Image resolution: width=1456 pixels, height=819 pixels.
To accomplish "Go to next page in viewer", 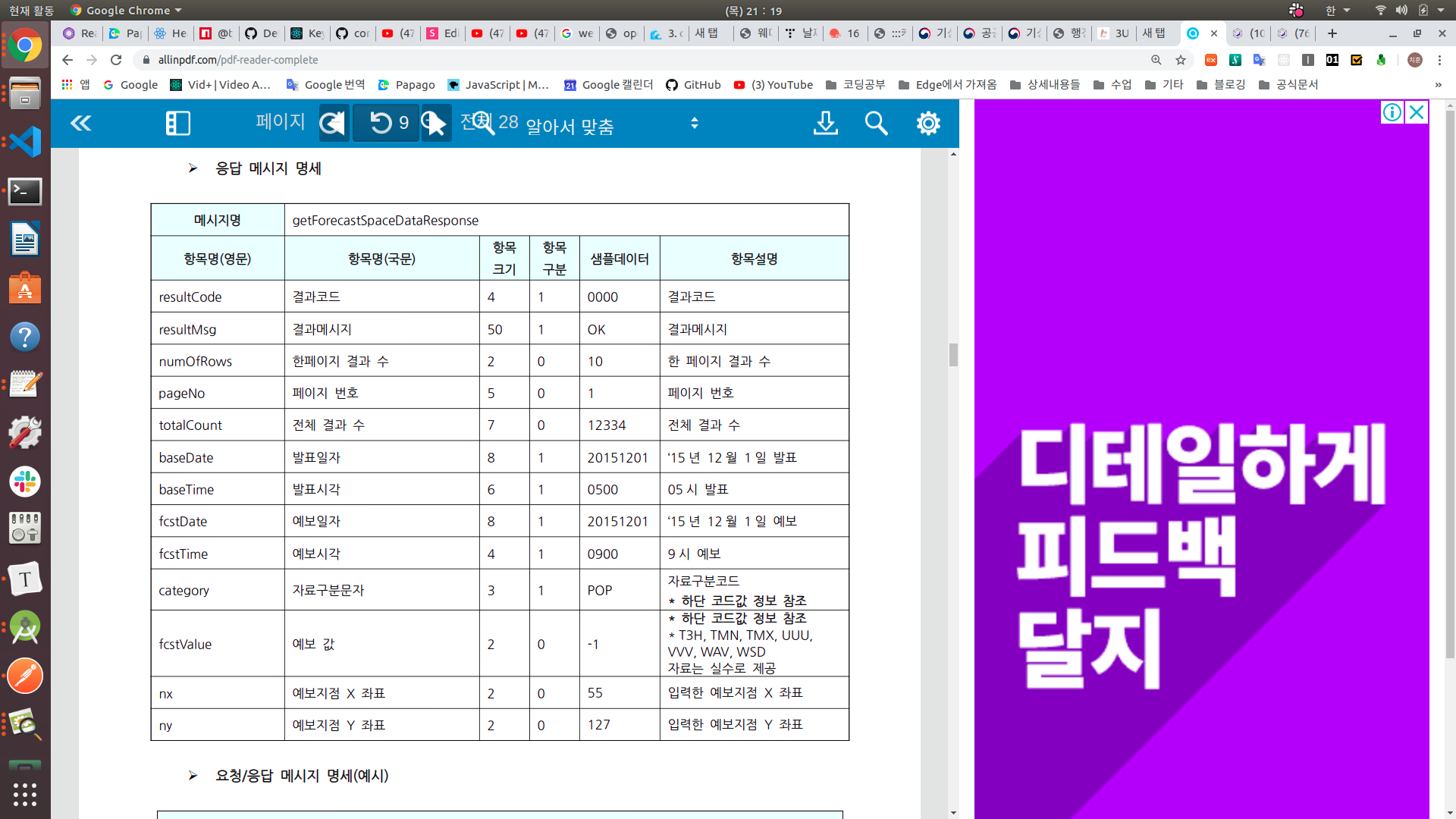I will tap(435, 123).
